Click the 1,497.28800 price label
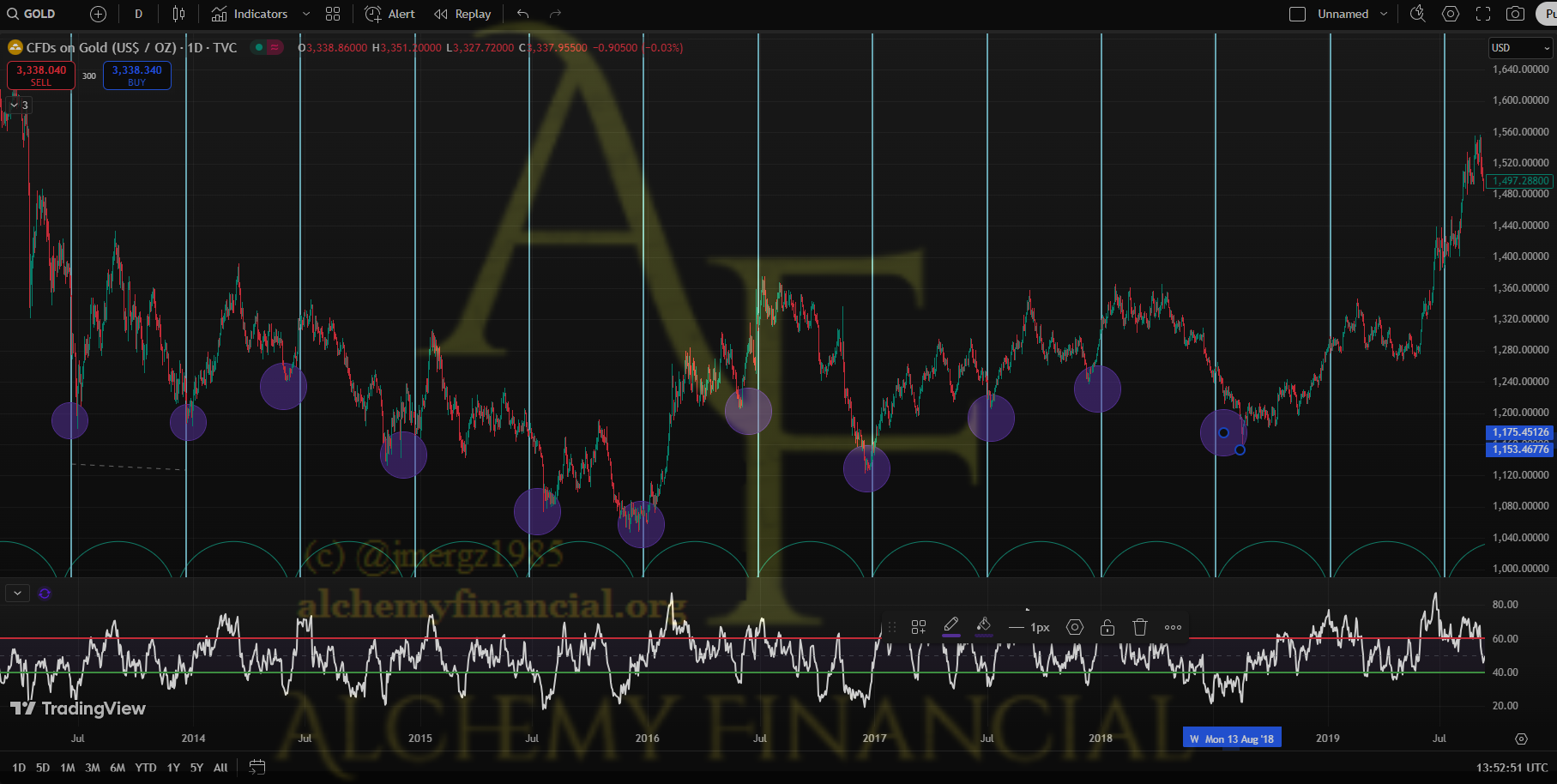This screenshot has height=784, width=1557. [1521, 181]
